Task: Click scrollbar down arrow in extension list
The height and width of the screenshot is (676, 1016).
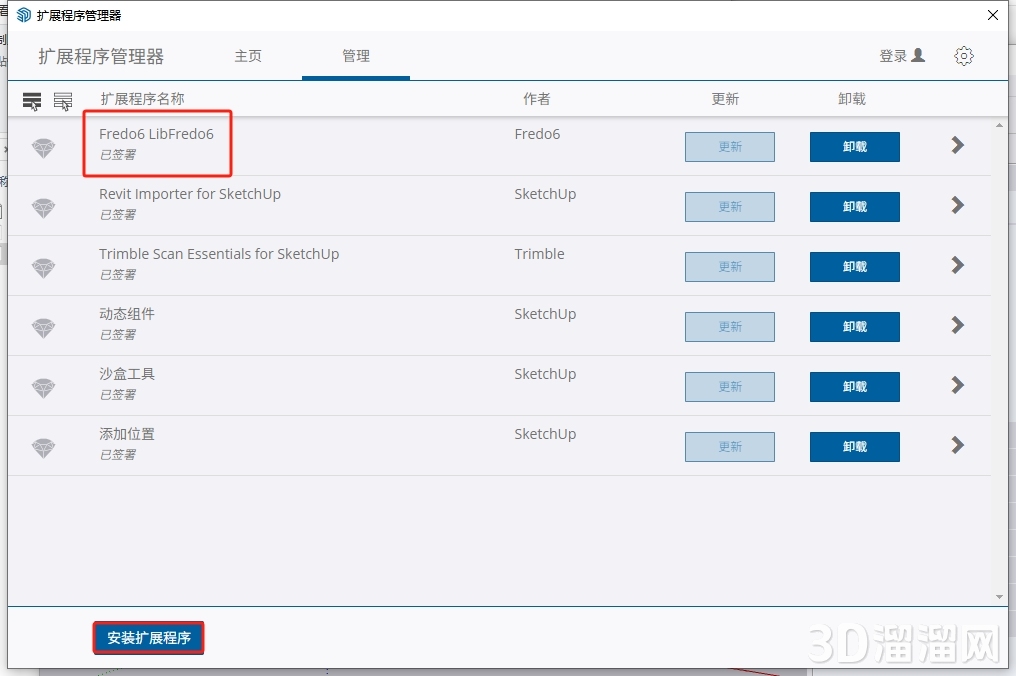Action: [x=999, y=597]
